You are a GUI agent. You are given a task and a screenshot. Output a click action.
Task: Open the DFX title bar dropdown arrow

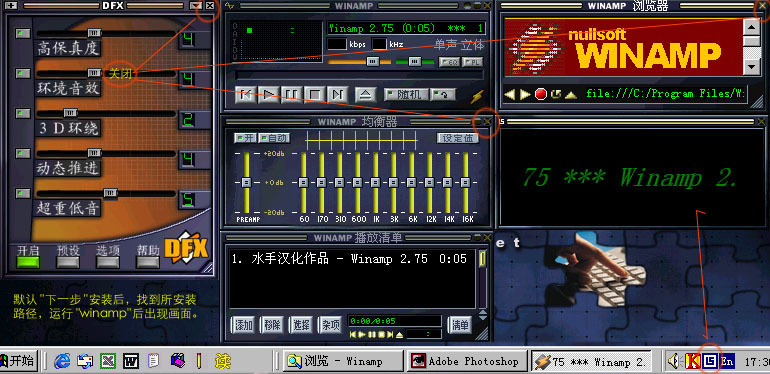[195, 5]
